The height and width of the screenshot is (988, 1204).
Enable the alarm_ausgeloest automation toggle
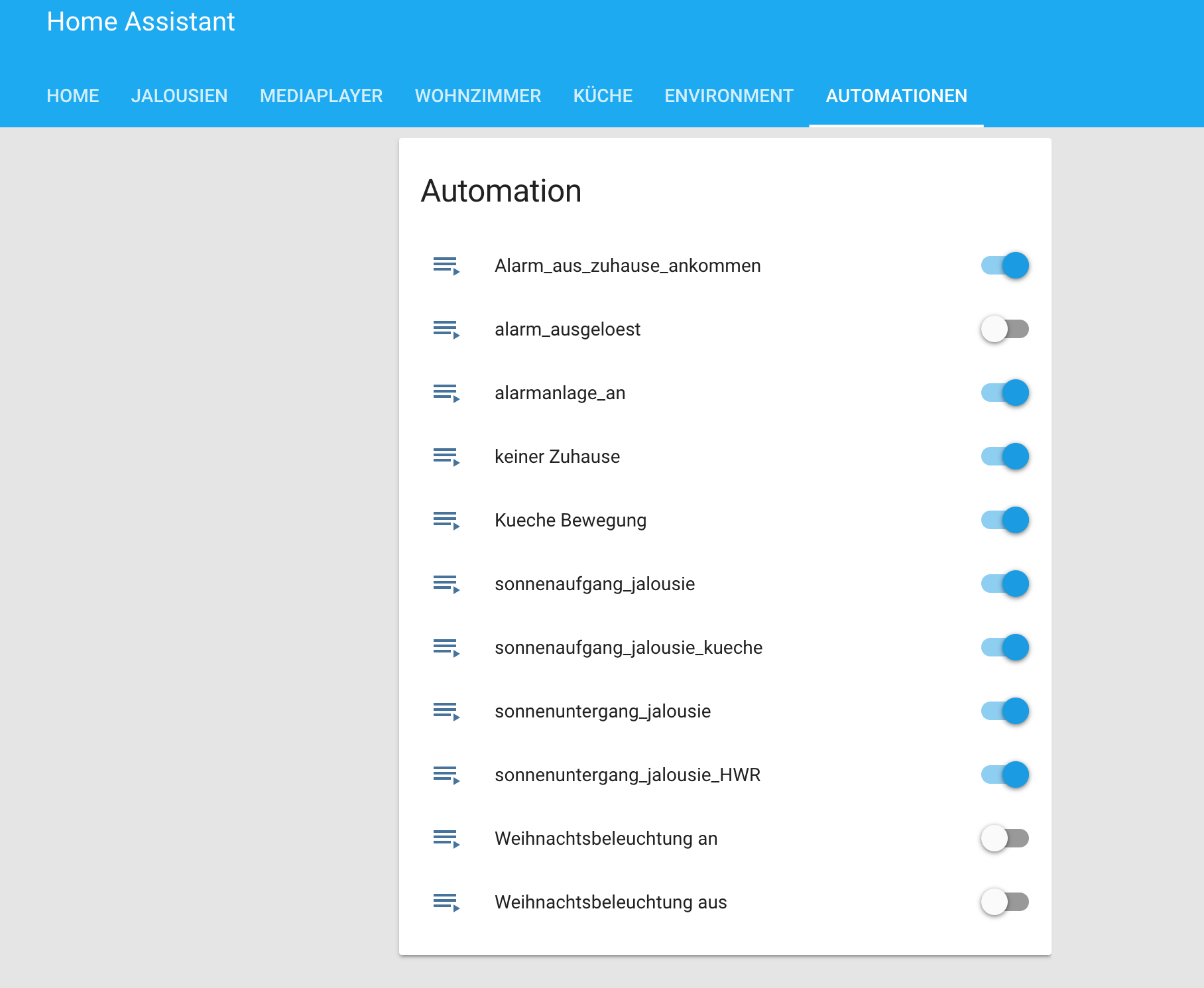pos(1004,328)
